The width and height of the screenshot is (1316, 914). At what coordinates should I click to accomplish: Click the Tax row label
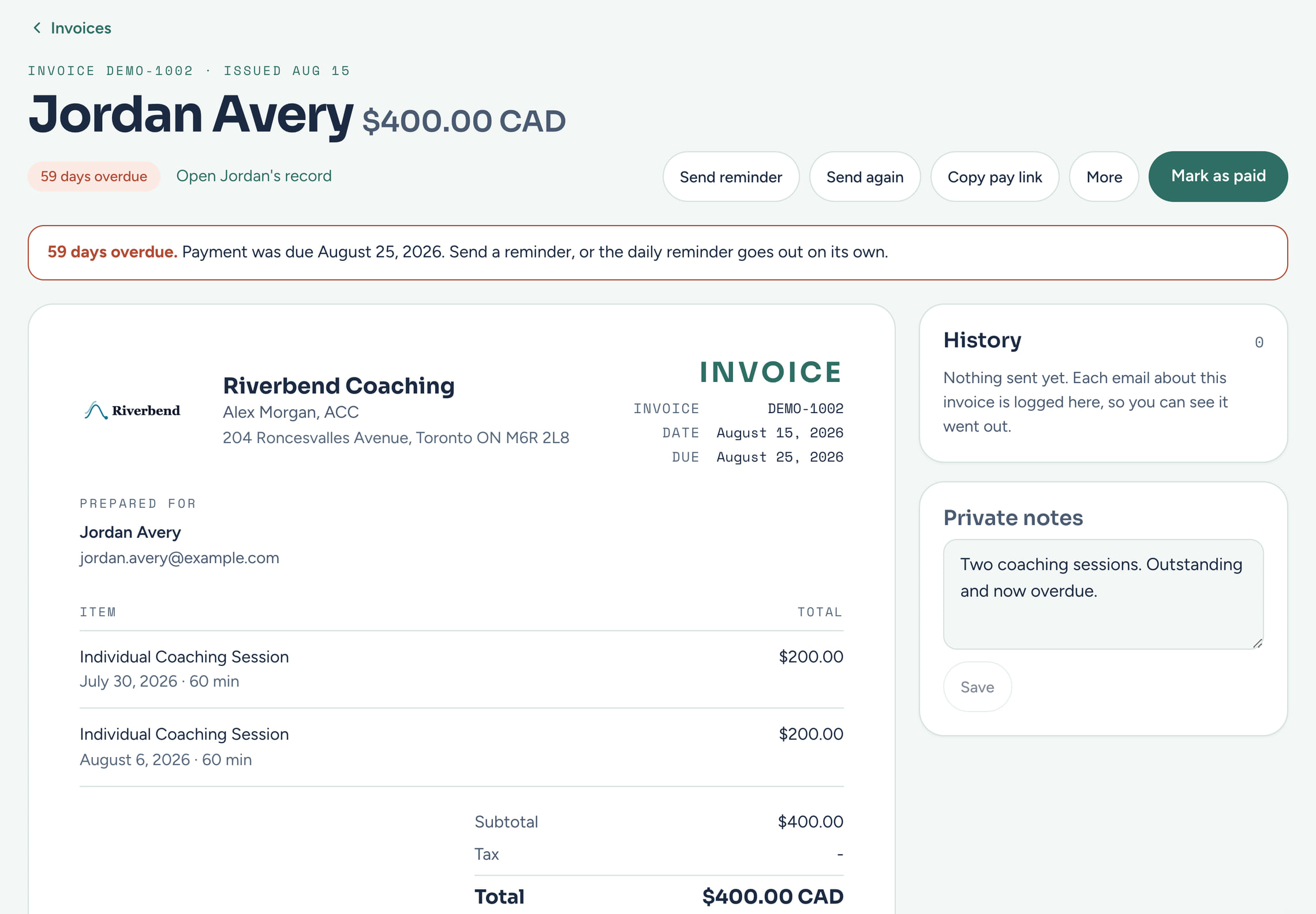tap(487, 854)
